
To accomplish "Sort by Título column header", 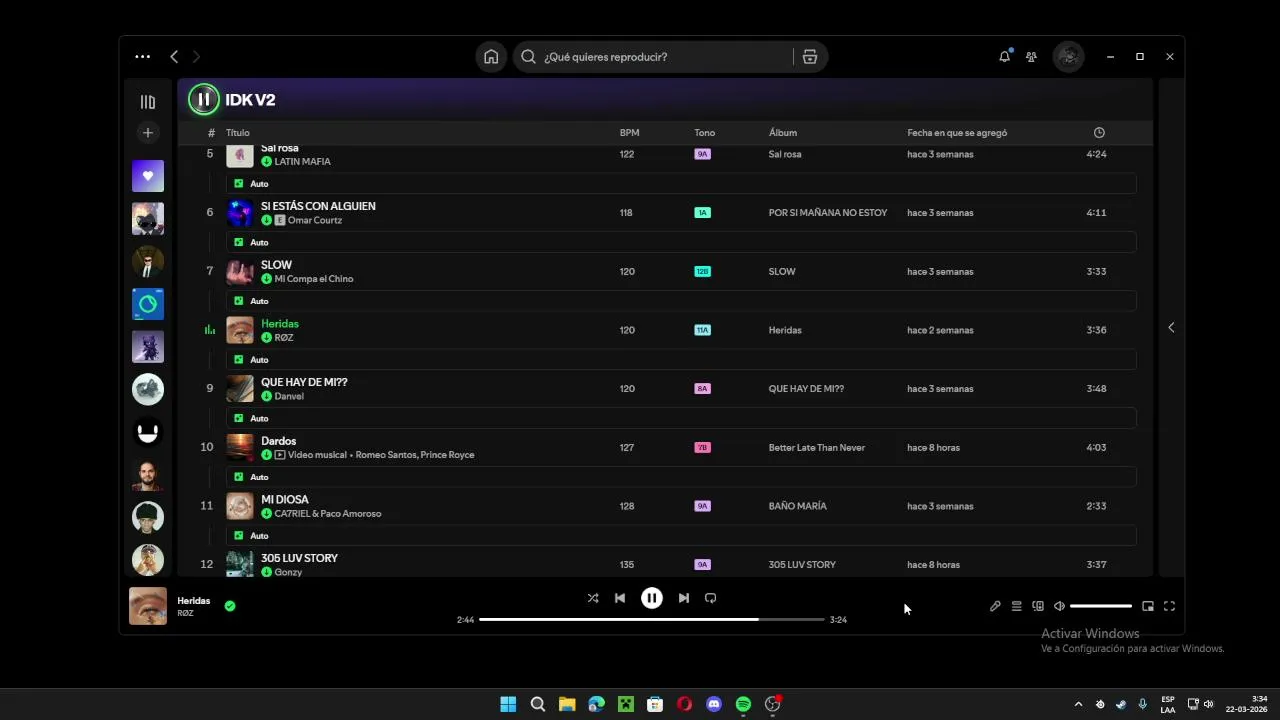I will coord(238,133).
